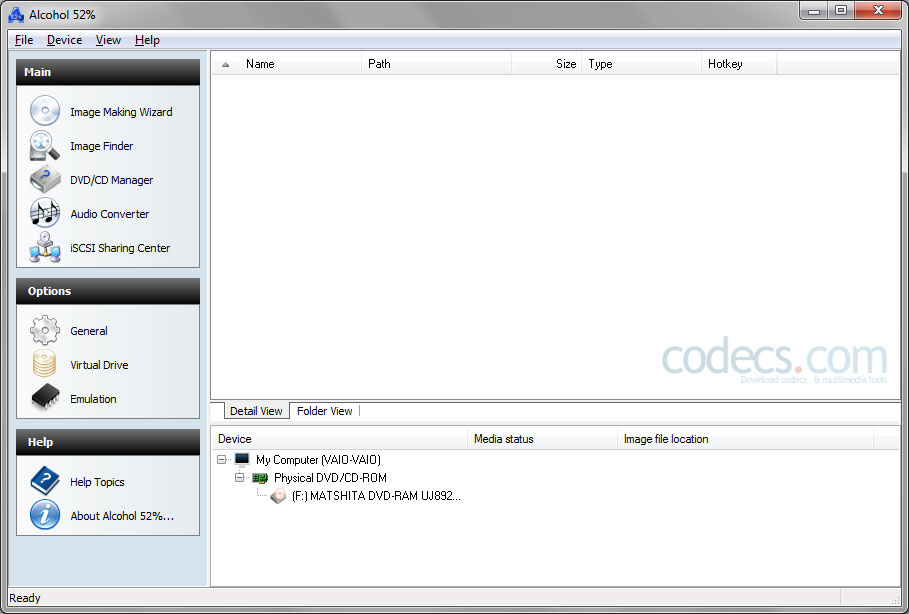This screenshot has width=909, height=614.
Task: Click the Image Finder label
Action: click(x=101, y=146)
